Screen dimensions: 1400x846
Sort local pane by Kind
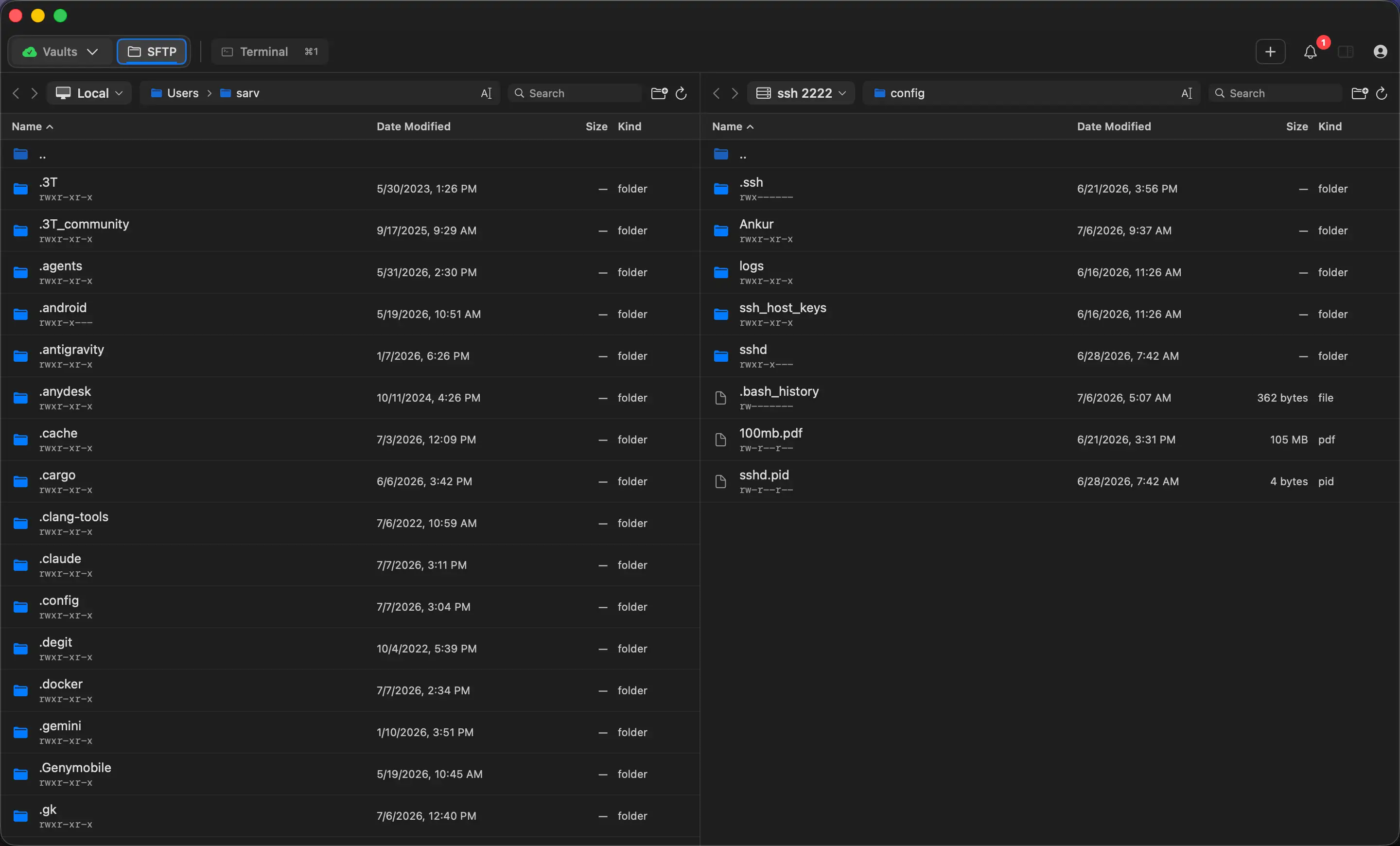click(630, 127)
